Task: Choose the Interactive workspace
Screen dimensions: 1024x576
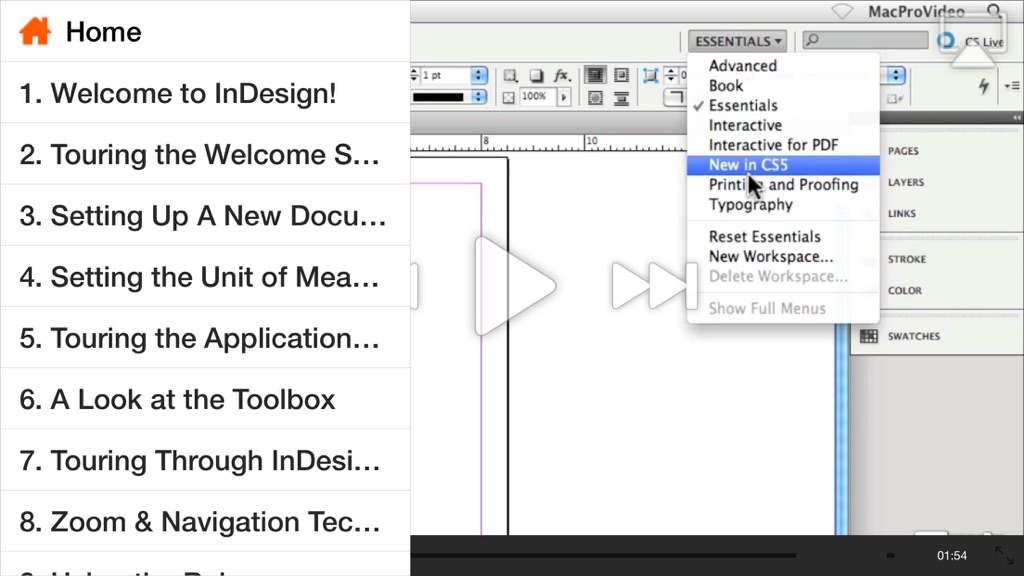Action: coord(783,125)
